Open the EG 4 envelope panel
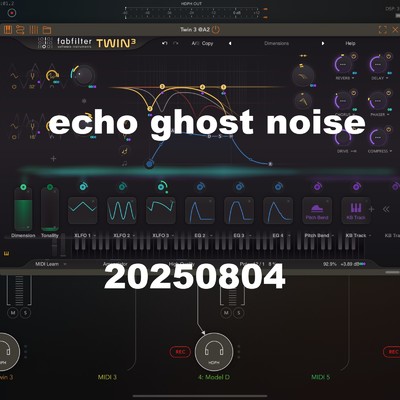Screen dimensions: 400x400 click(x=278, y=210)
